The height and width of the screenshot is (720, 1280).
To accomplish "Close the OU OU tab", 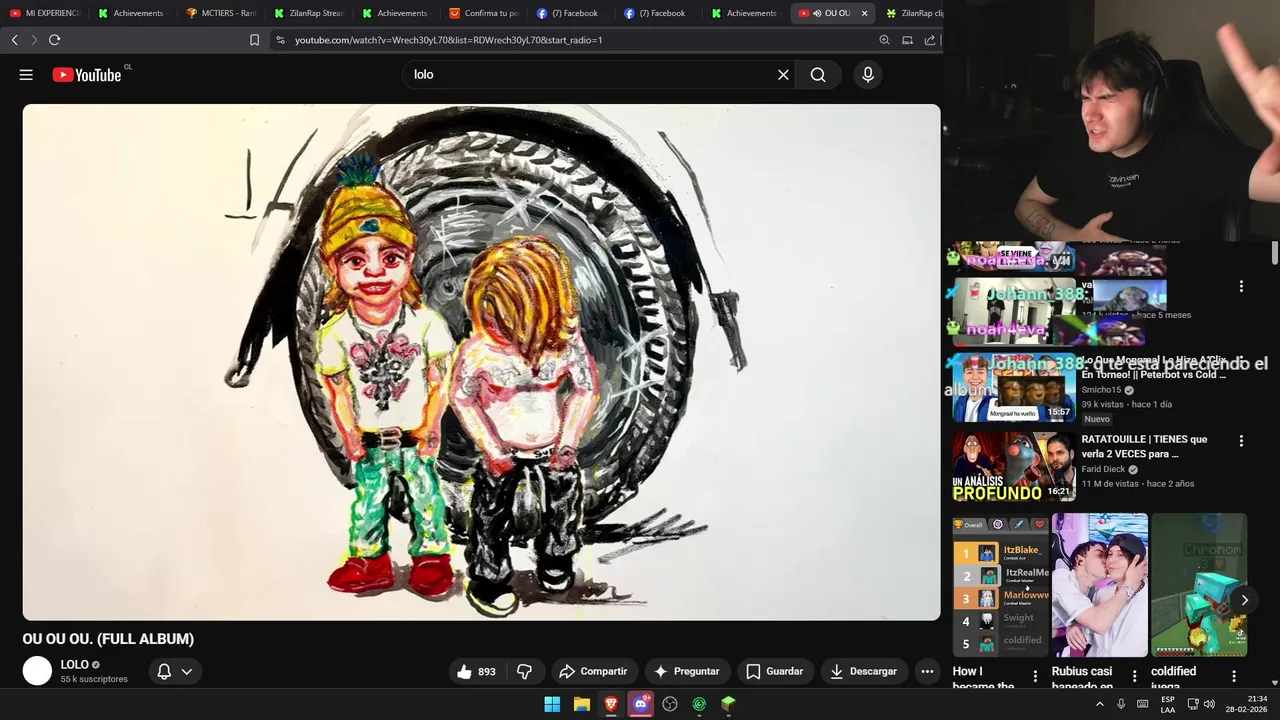I will click(x=864, y=13).
